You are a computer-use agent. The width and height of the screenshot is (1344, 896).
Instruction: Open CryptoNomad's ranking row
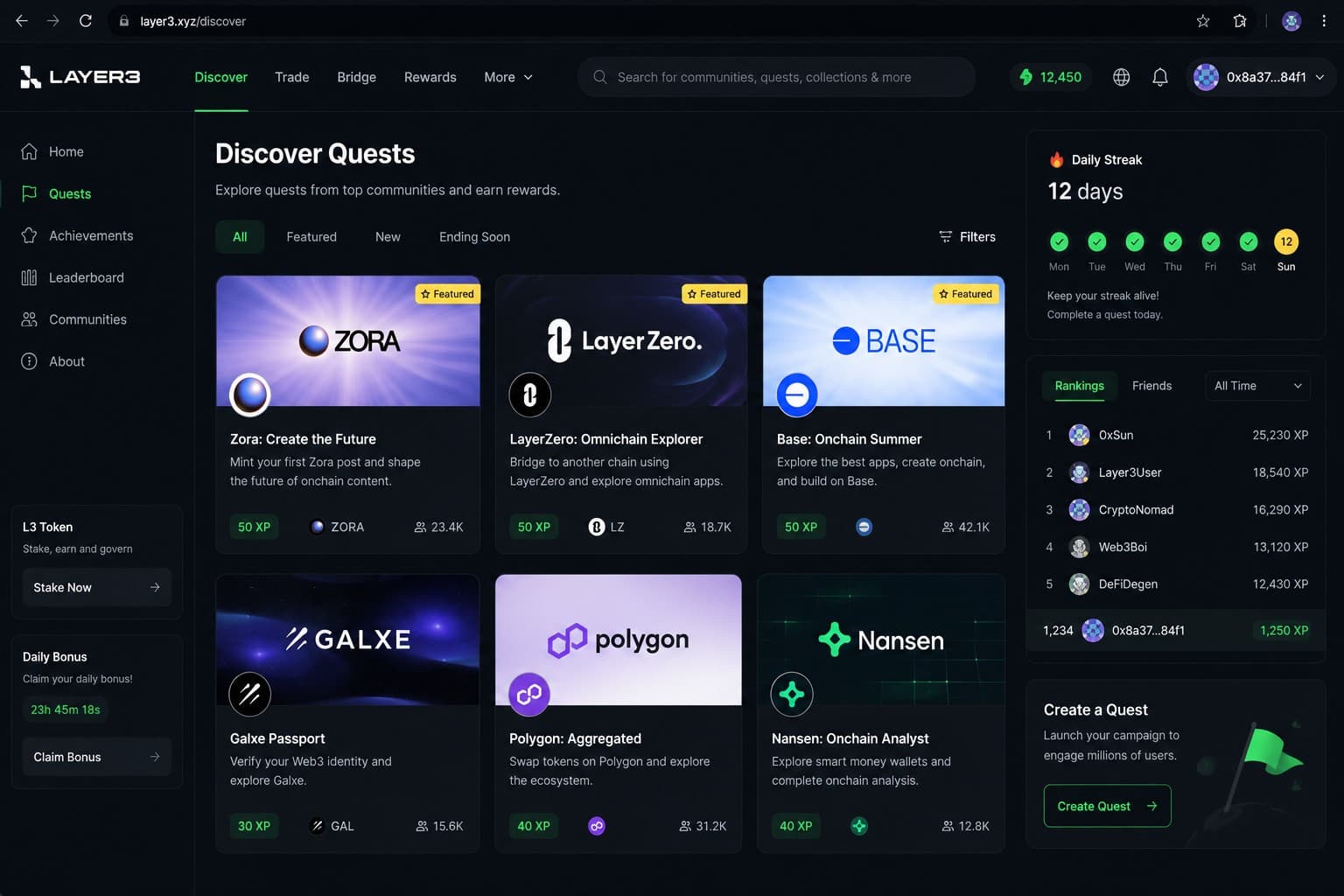tap(1175, 509)
